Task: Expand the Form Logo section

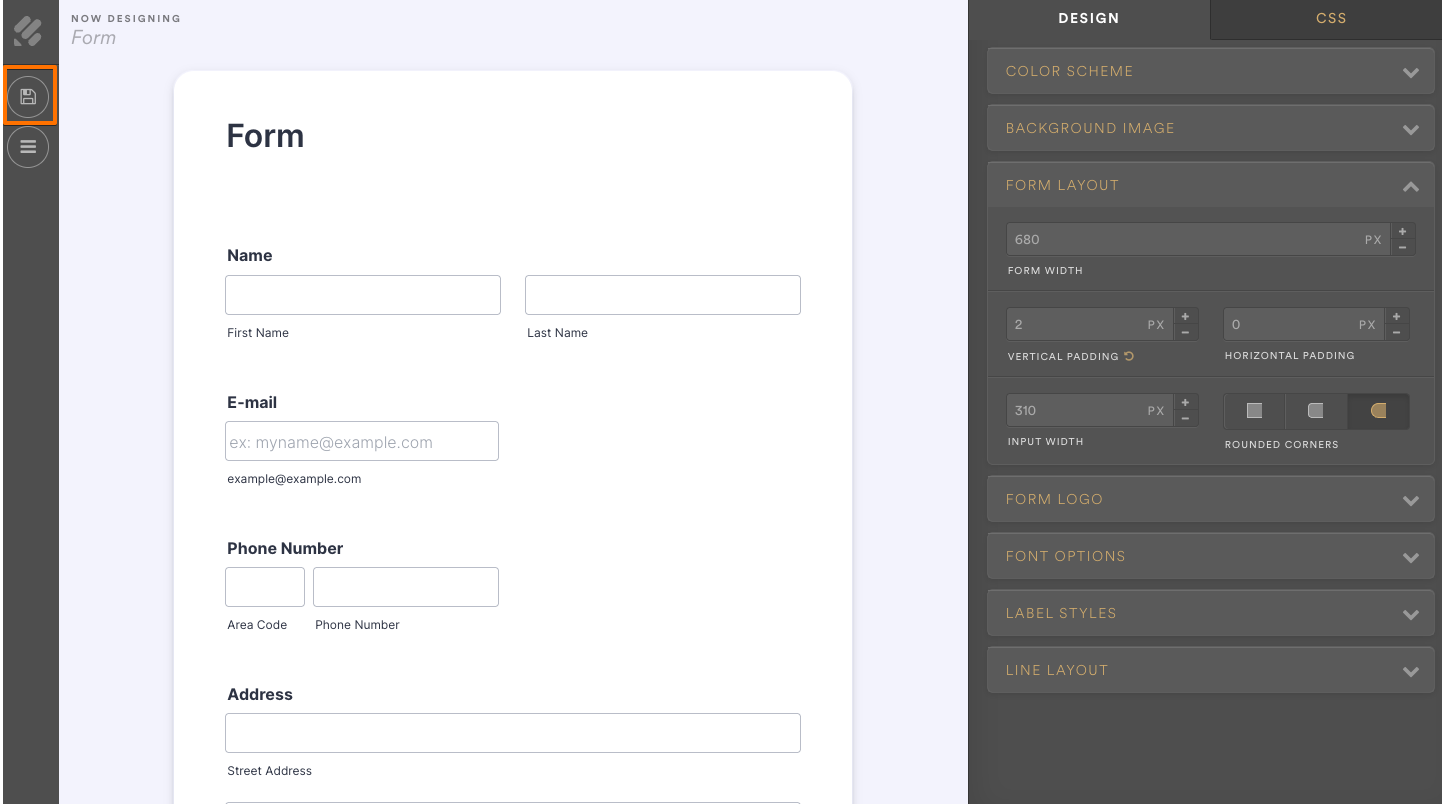Action: [x=1210, y=500]
